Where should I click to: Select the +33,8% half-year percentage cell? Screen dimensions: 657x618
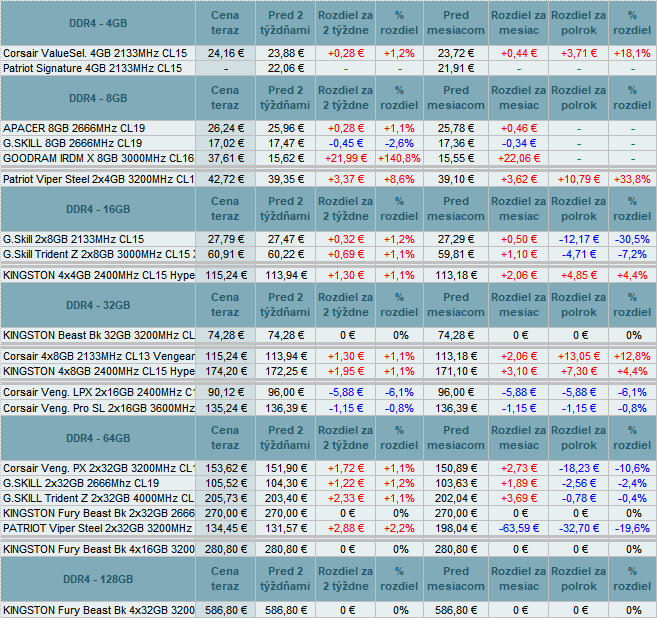632,179
